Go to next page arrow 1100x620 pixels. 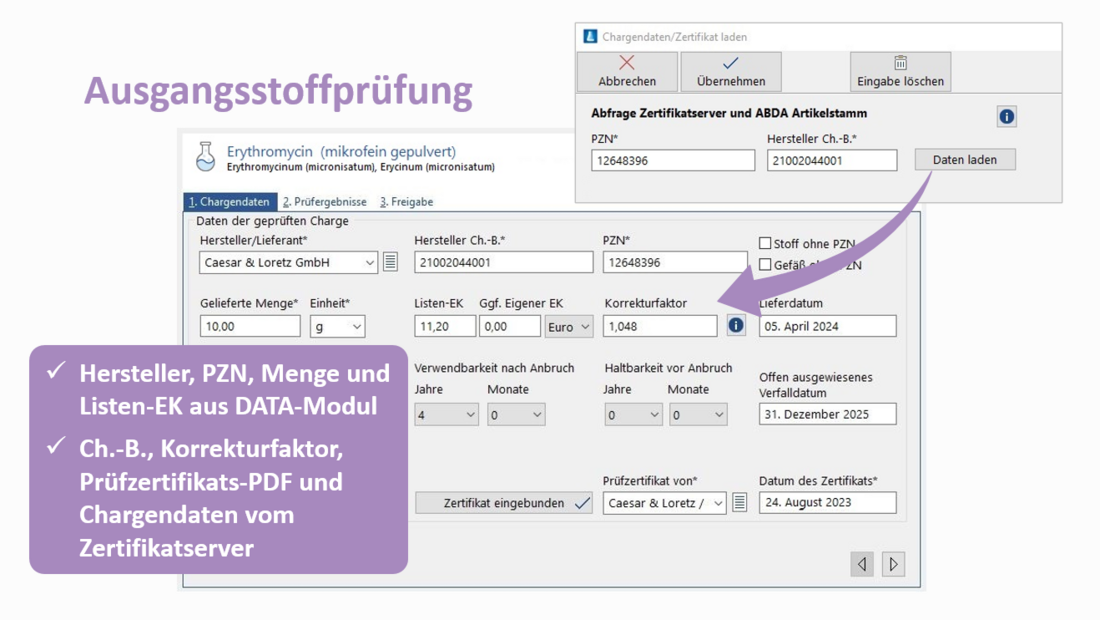(x=893, y=564)
